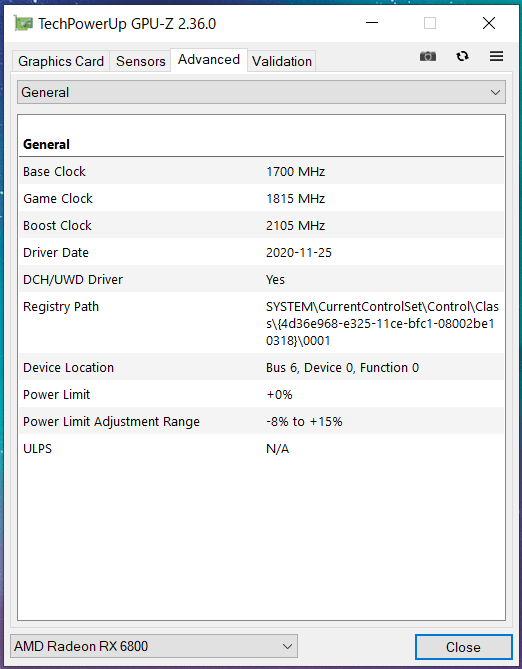This screenshot has height=669, width=522.
Task: Click the TechPowerUp GPU-Z 2.36.0 title text
Action: [127, 23]
